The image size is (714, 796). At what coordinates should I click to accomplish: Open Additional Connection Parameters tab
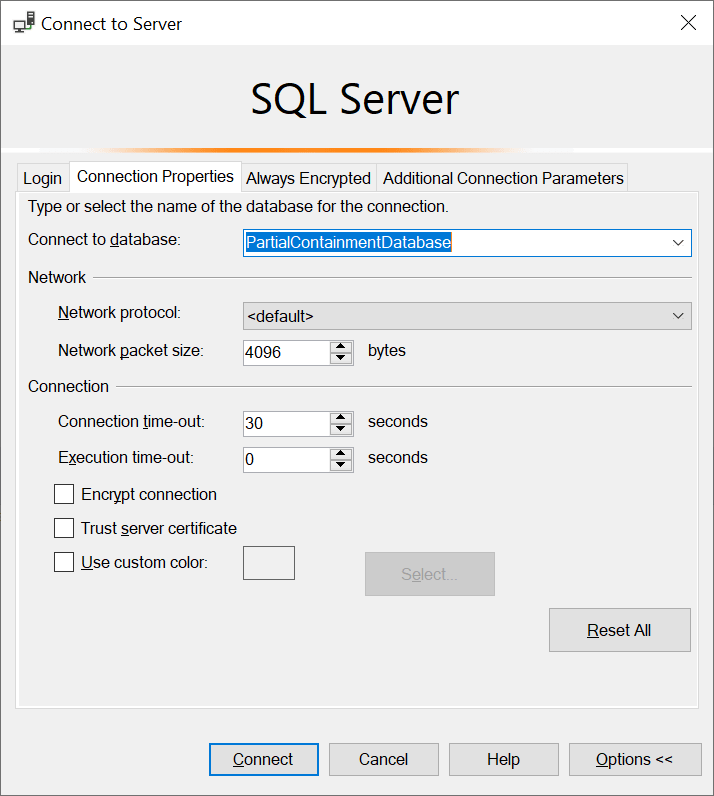click(503, 178)
